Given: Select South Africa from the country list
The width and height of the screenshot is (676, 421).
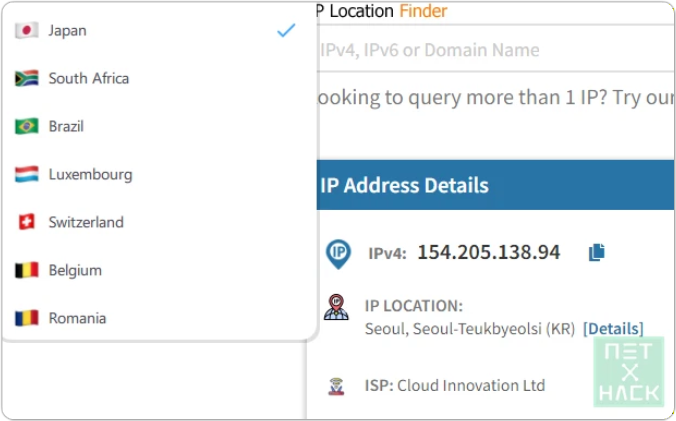Looking at the screenshot, I should pos(89,79).
